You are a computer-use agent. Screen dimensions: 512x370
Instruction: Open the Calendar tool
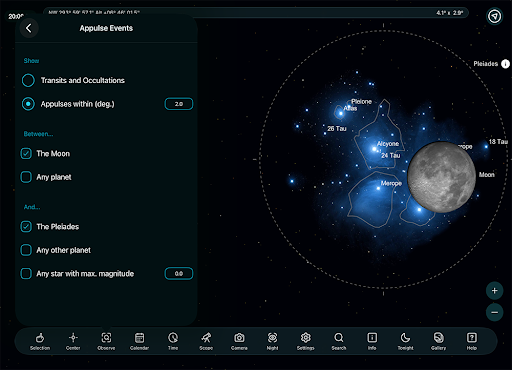point(139,341)
